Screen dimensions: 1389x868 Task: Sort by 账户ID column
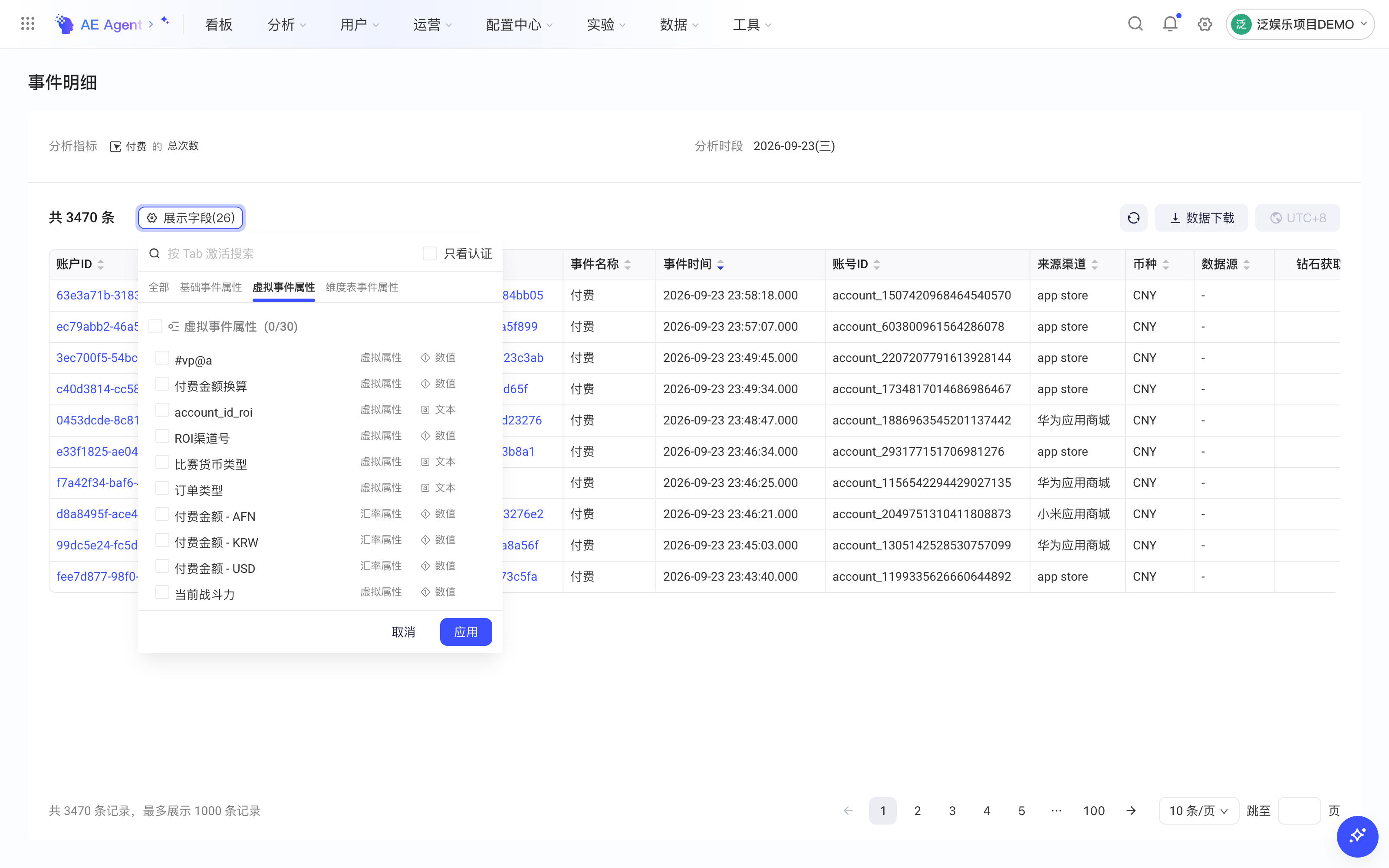coord(101,265)
